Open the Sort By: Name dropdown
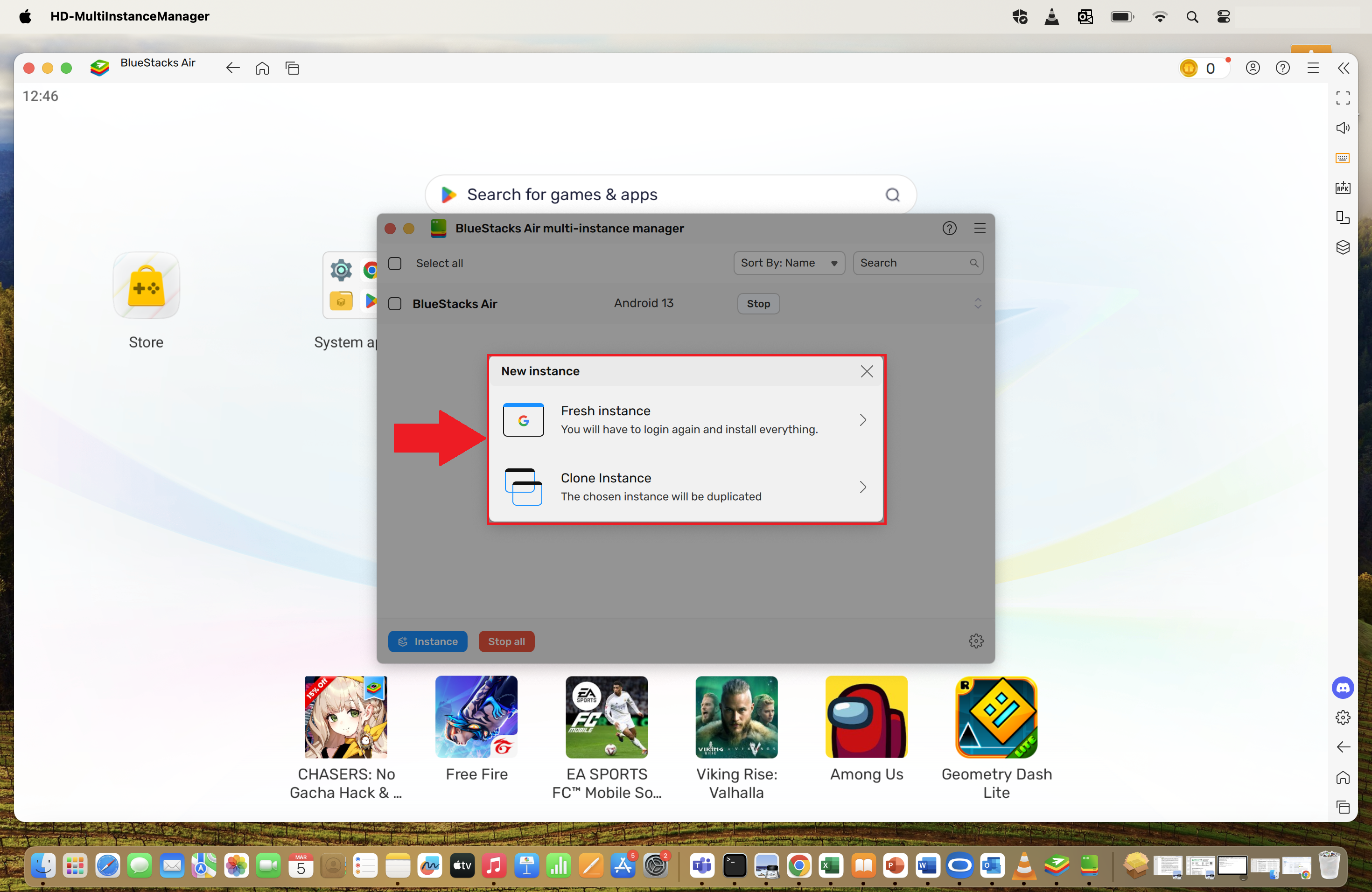 pyautogui.click(x=789, y=263)
